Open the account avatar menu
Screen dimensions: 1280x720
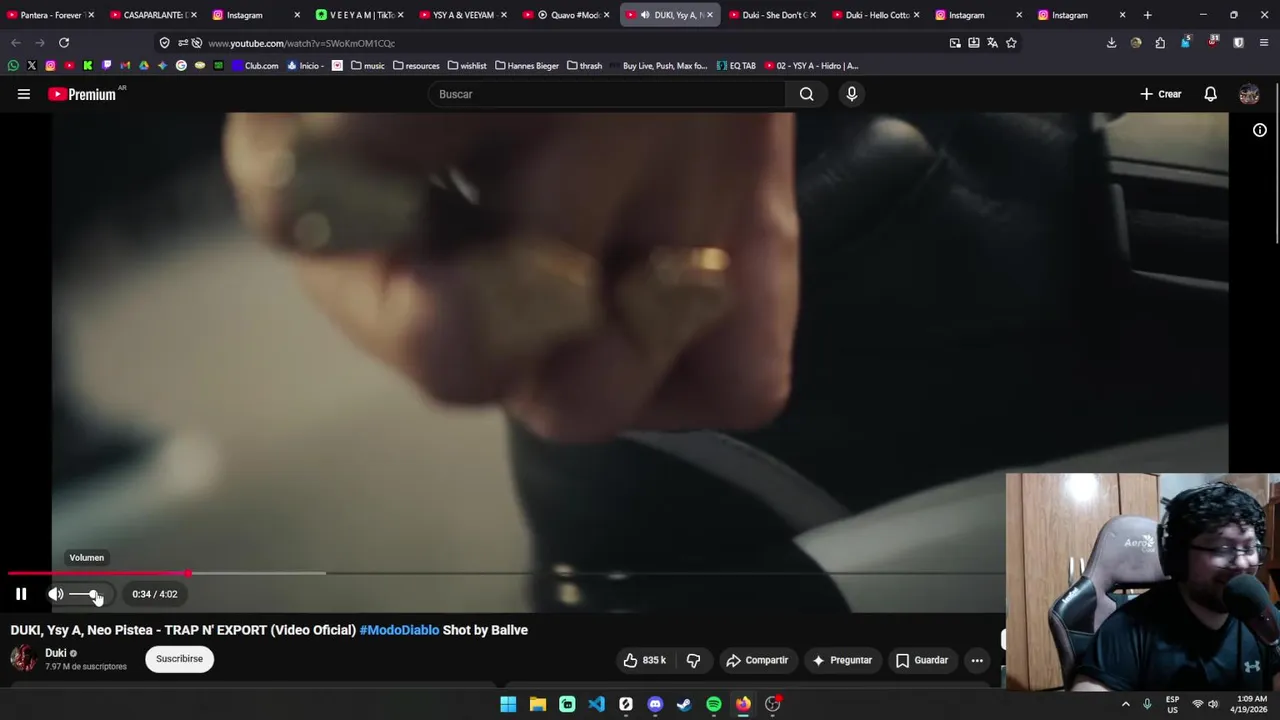pyautogui.click(x=1249, y=94)
